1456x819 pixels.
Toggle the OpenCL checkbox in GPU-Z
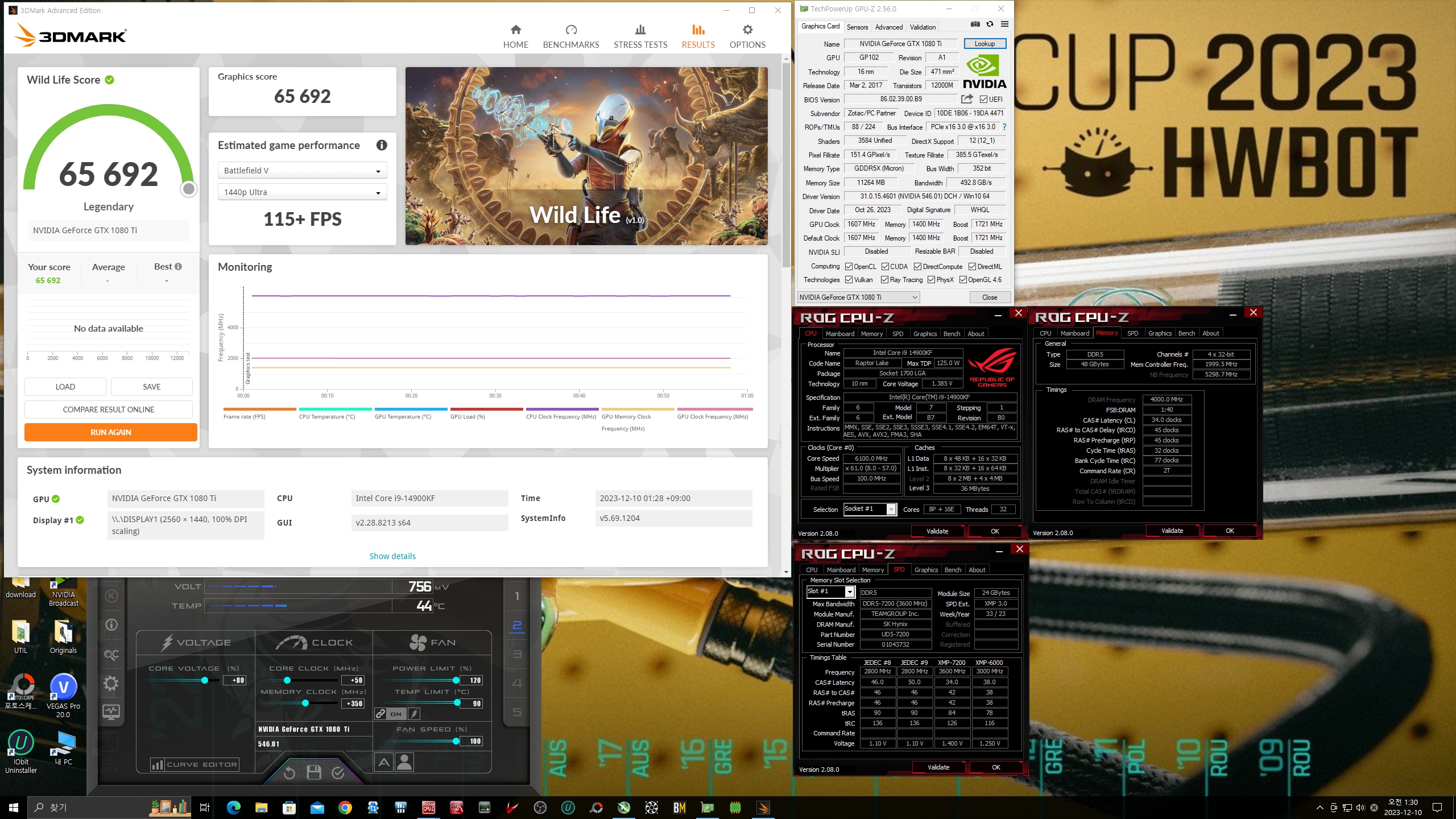point(849,267)
